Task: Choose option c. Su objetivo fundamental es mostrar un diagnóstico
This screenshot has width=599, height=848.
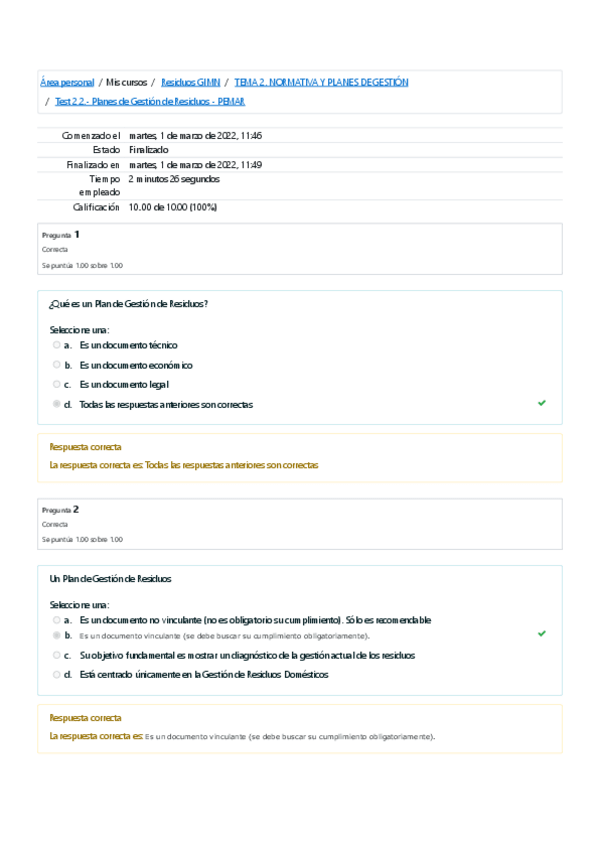Action: coord(57,655)
